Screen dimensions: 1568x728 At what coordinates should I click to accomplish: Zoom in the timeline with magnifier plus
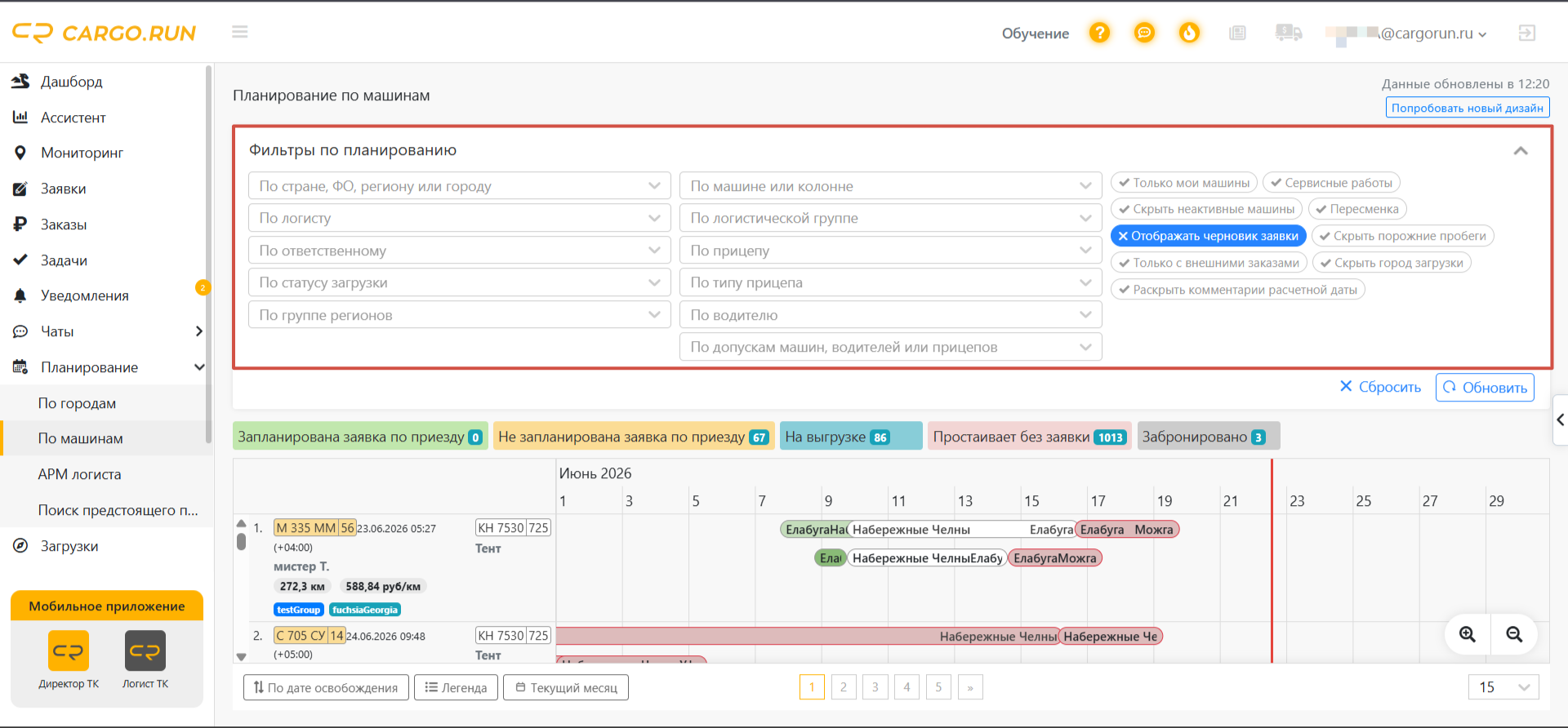click(x=1468, y=634)
